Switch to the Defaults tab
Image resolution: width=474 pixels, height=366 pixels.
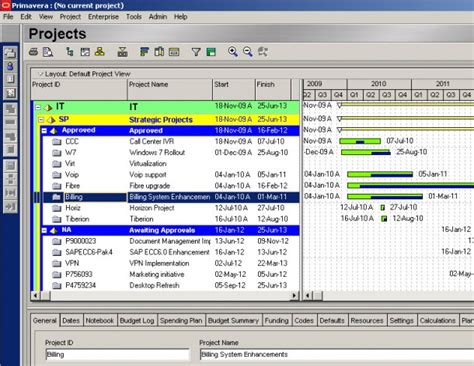pos(332,321)
